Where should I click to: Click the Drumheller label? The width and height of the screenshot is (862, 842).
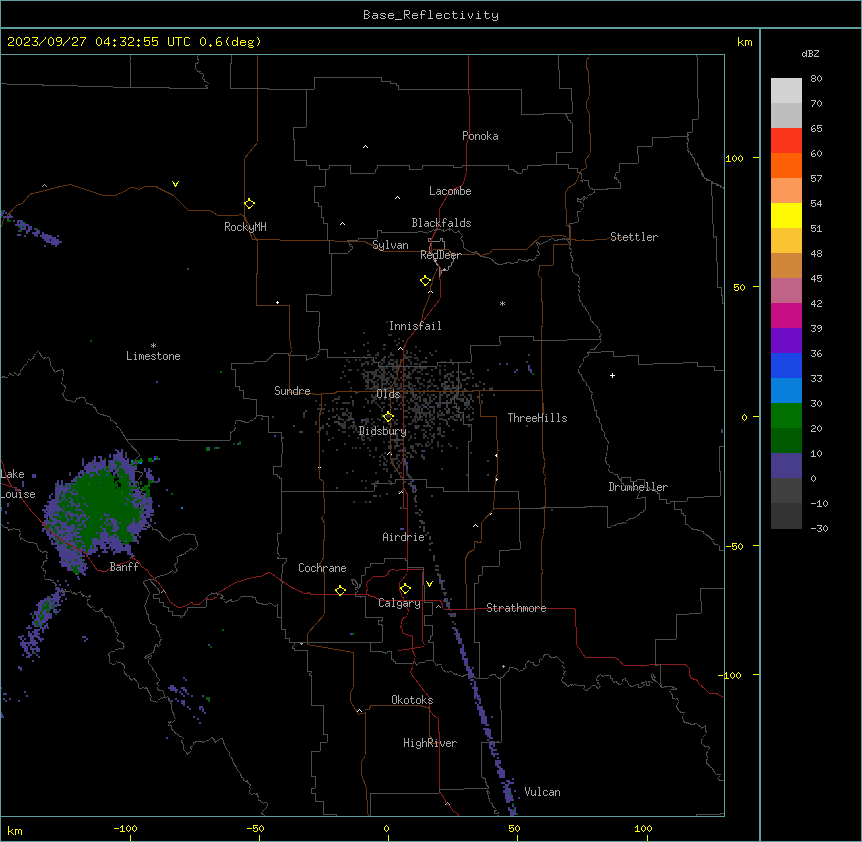638,487
